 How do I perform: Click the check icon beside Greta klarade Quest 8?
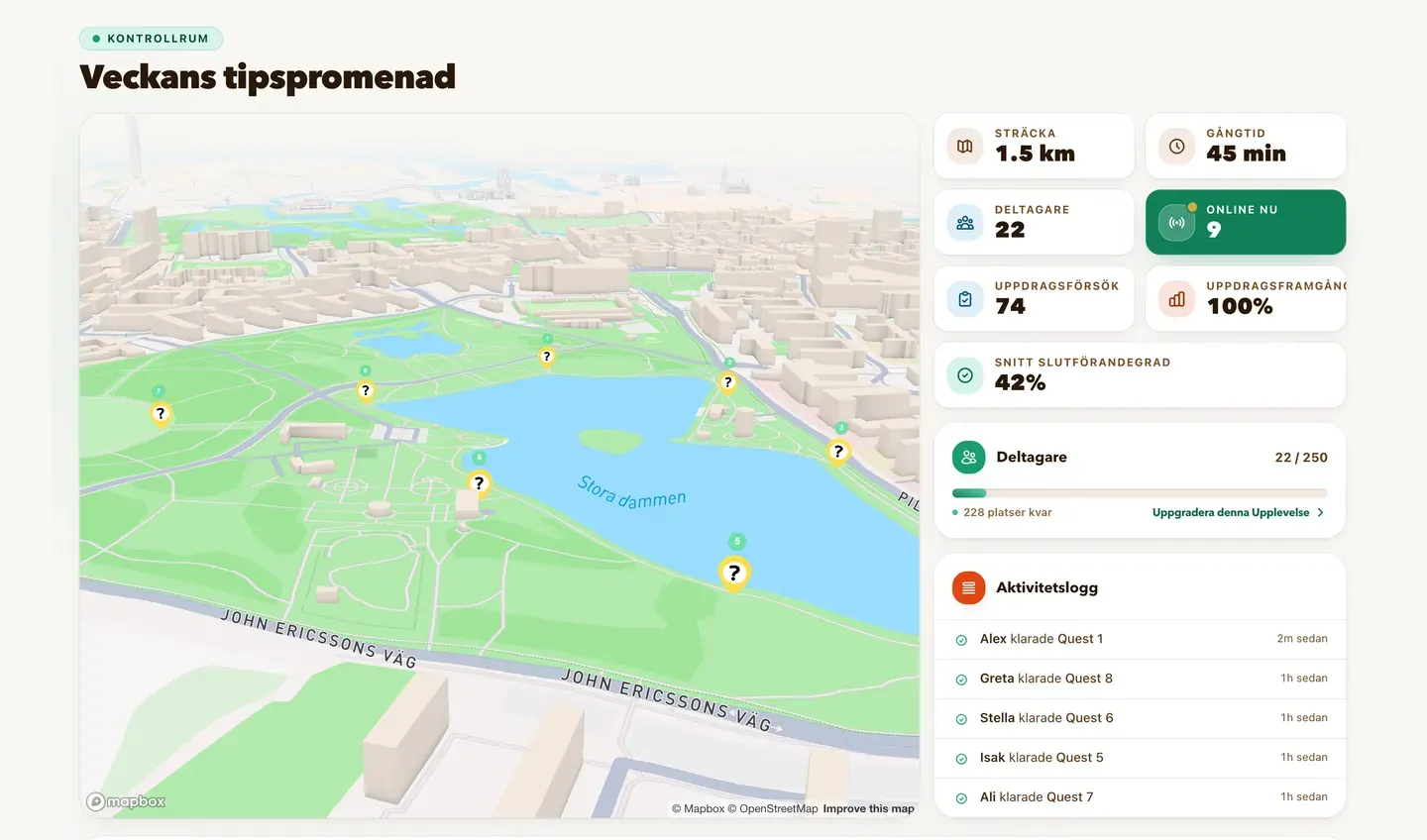[x=961, y=680]
